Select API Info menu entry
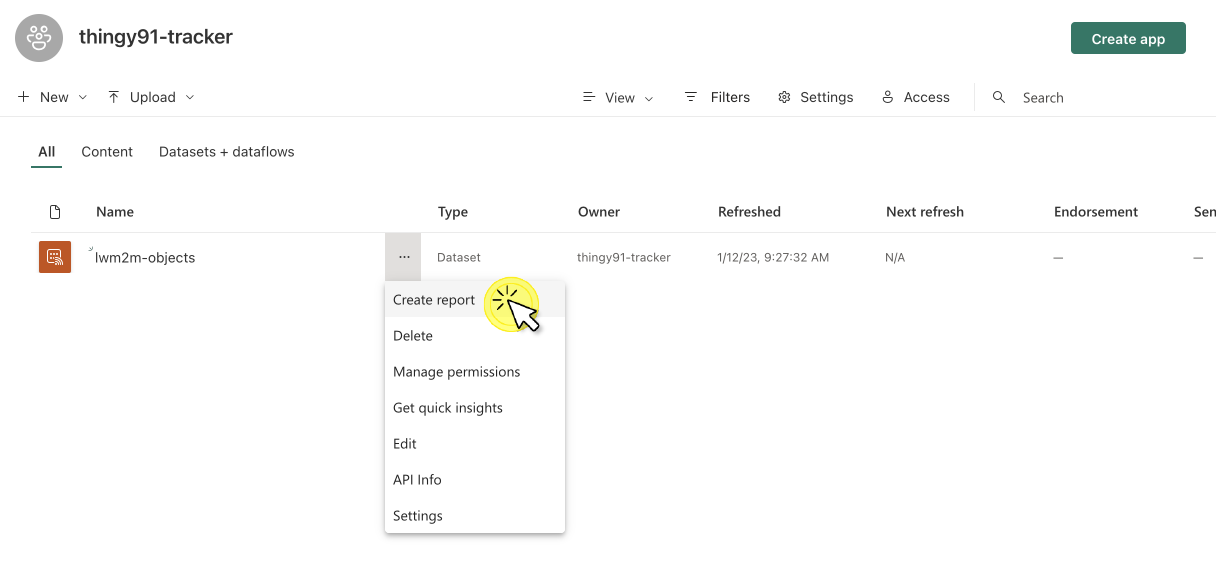The image size is (1216, 561). (x=475, y=480)
